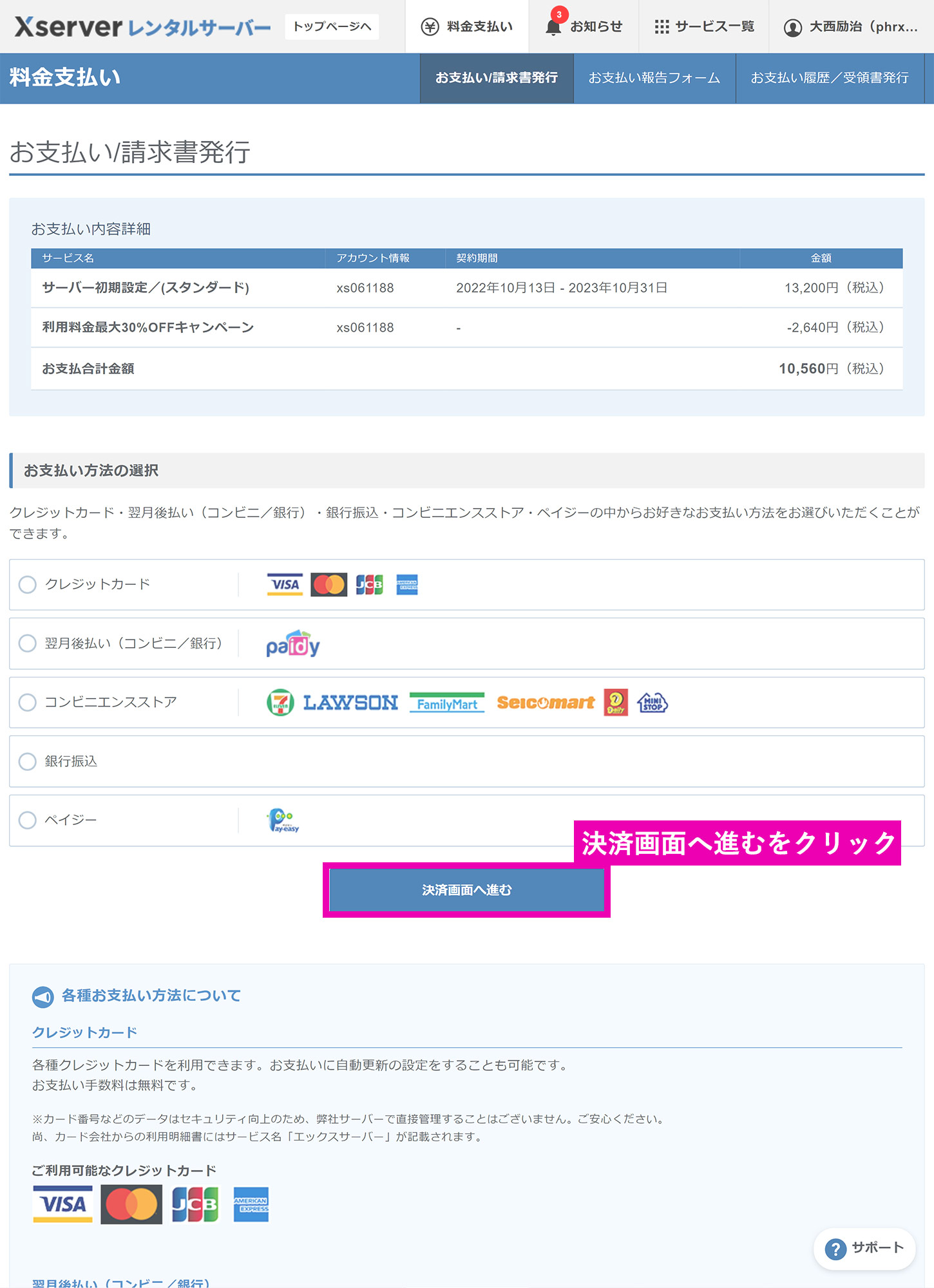The image size is (934, 1288).
Task: Click the FamilyMart logo
Action: (x=447, y=703)
